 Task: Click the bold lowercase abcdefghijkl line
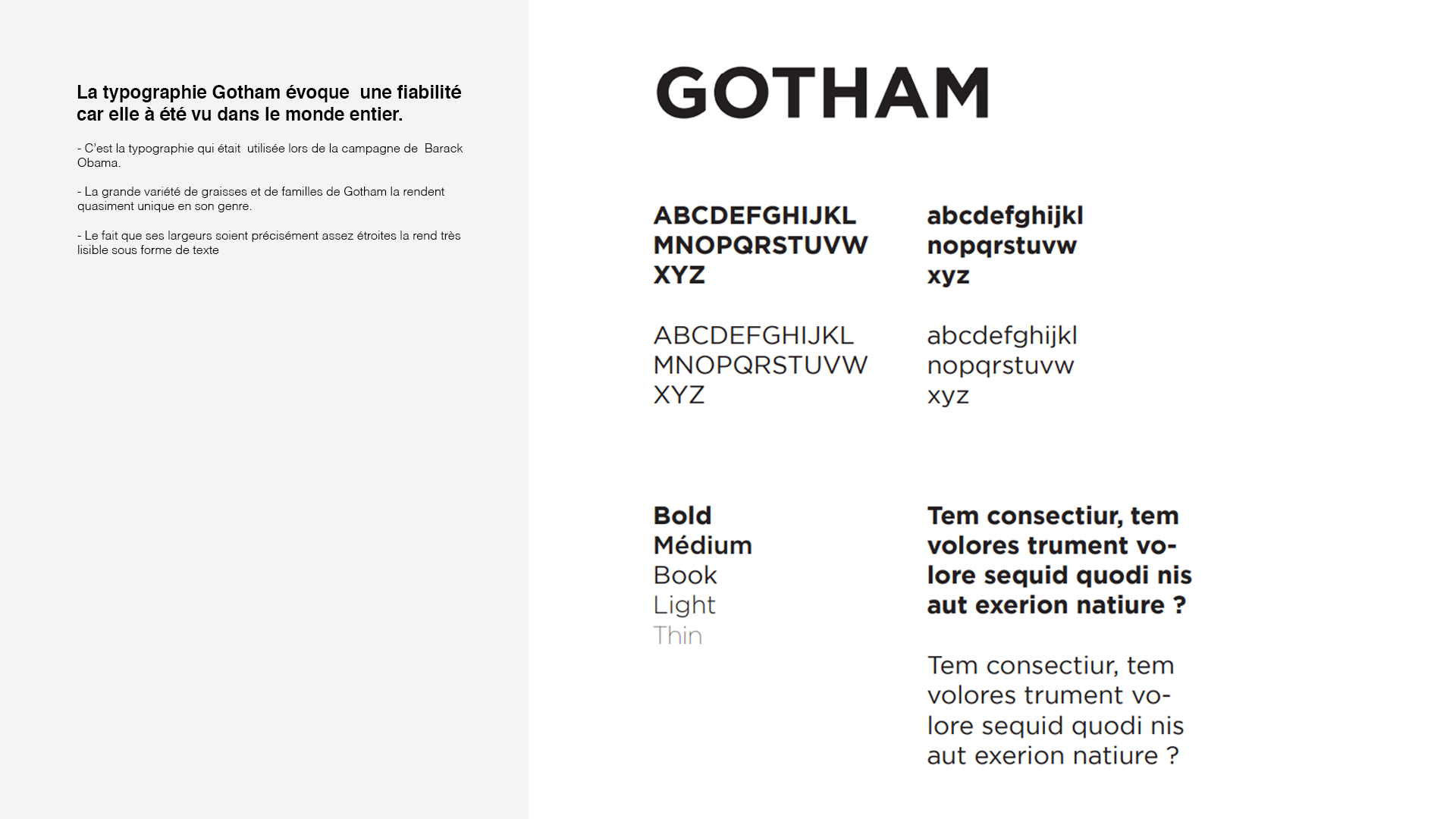pos(1005,216)
